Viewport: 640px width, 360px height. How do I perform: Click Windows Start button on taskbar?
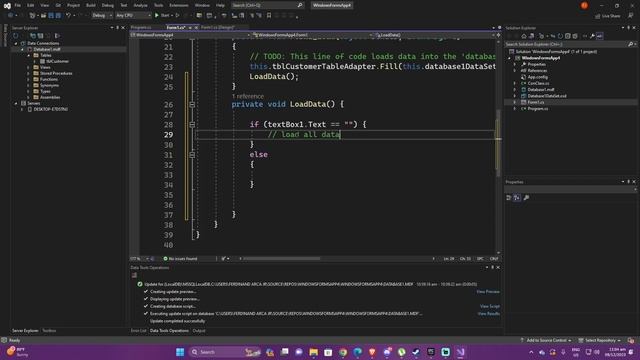[x=180, y=352]
